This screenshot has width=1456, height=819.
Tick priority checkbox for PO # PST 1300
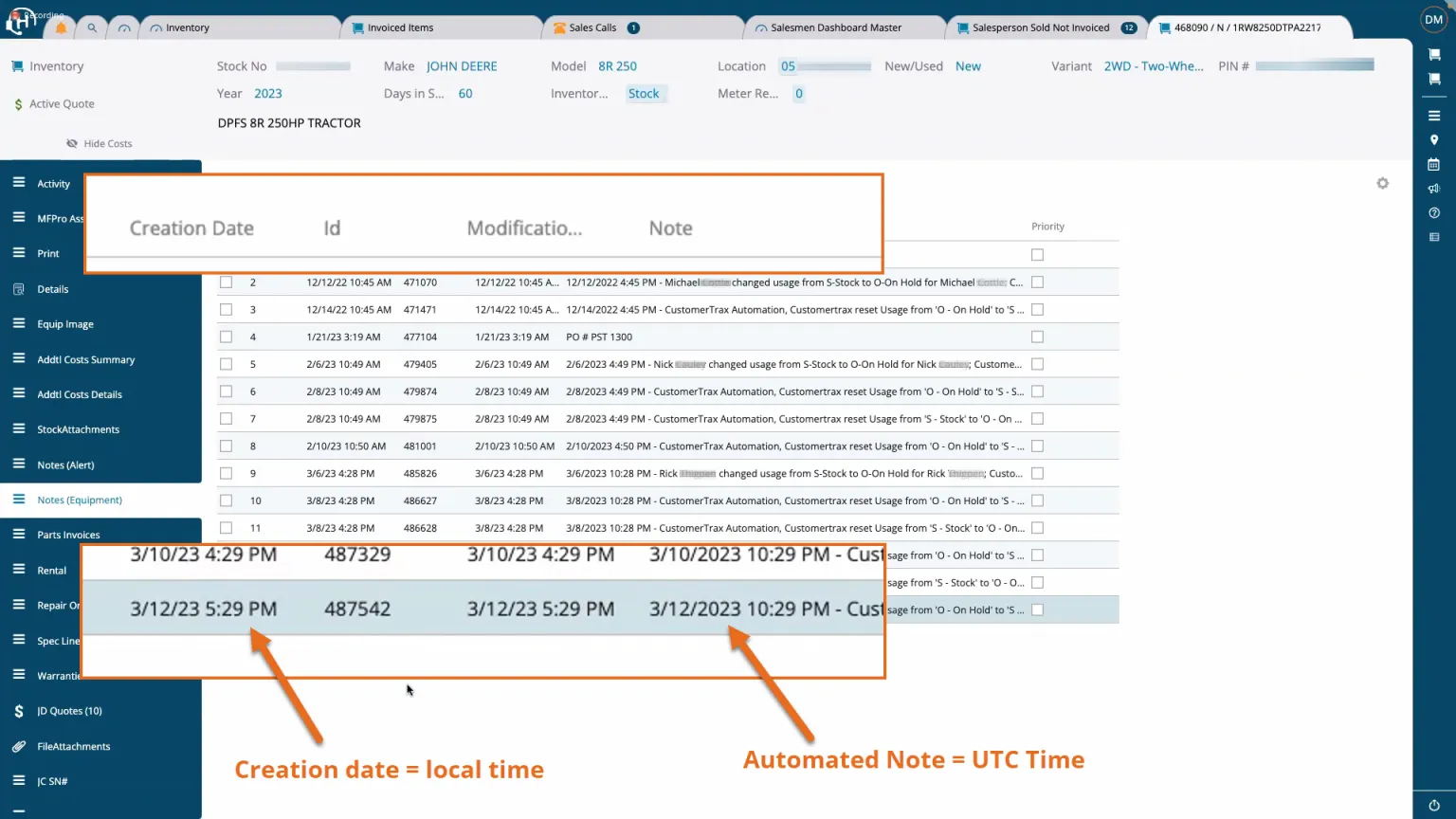click(x=1037, y=337)
